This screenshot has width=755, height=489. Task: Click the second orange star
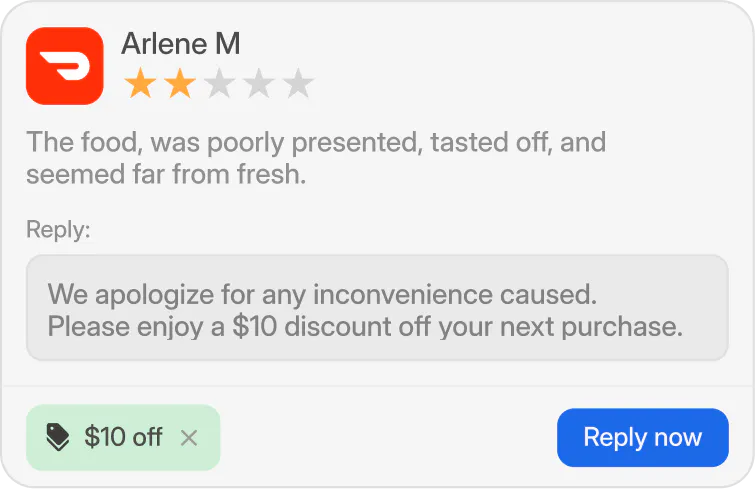(x=179, y=85)
